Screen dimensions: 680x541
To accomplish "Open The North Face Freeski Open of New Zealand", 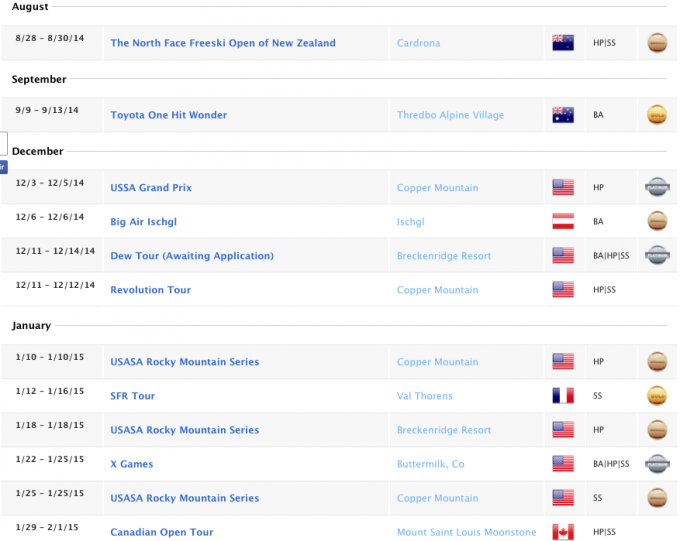I will click(222, 43).
